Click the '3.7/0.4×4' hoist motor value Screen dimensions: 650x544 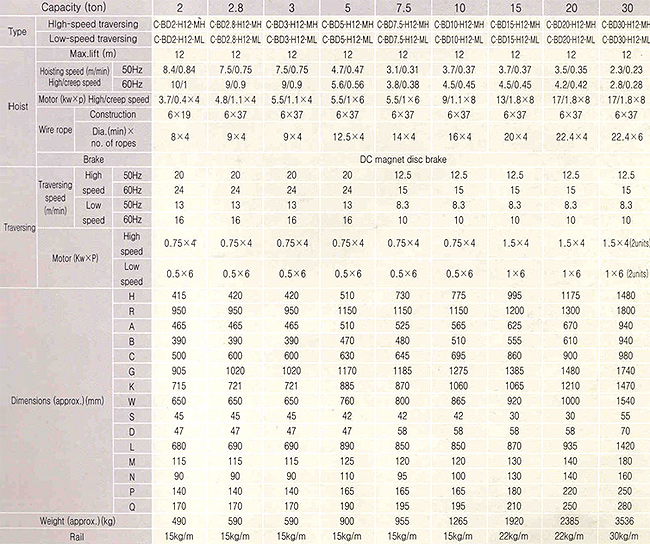pos(179,100)
